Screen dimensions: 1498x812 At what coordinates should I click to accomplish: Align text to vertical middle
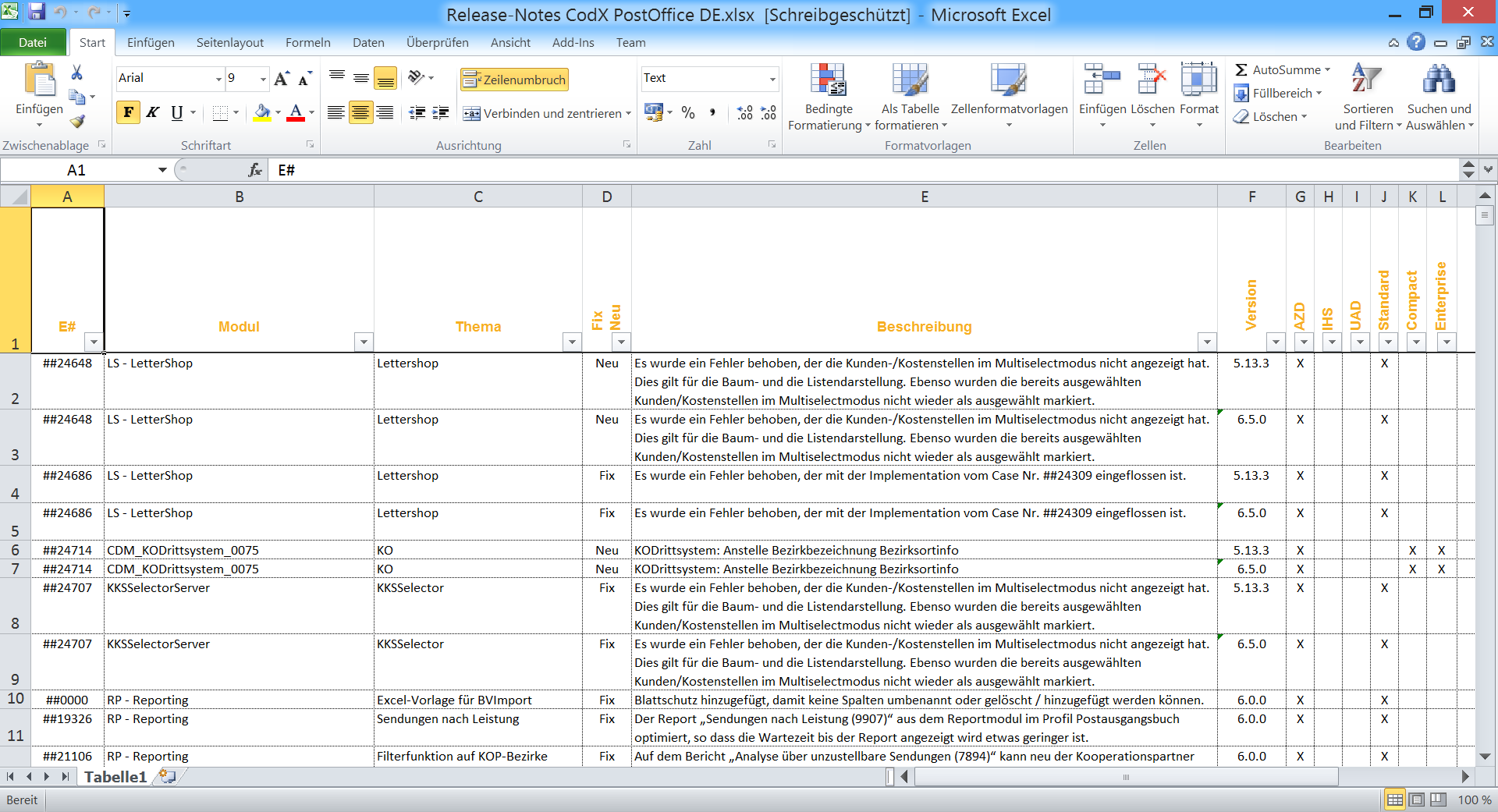click(361, 78)
